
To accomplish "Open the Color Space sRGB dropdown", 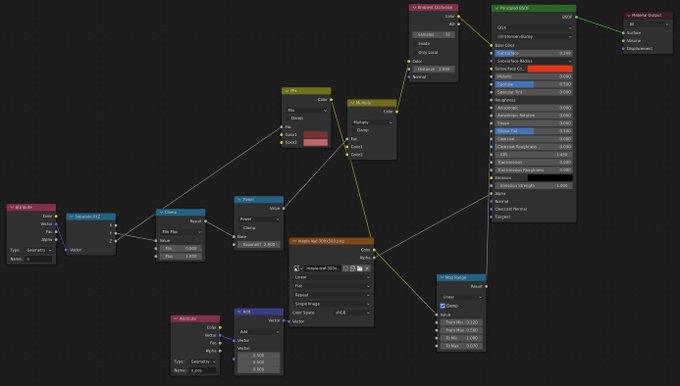I will tap(352, 313).
